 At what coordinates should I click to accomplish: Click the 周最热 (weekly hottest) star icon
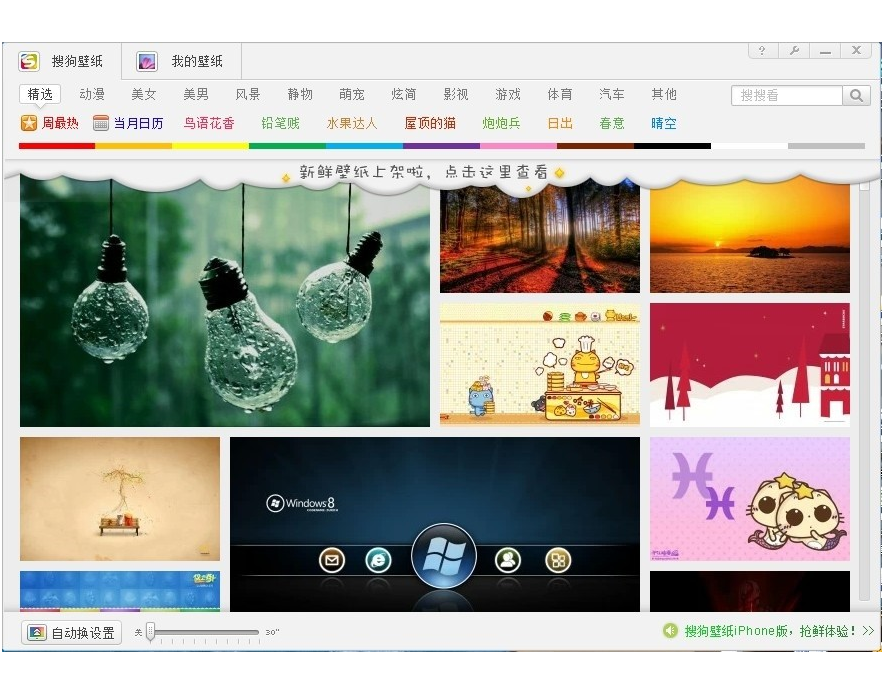[x=28, y=123]
